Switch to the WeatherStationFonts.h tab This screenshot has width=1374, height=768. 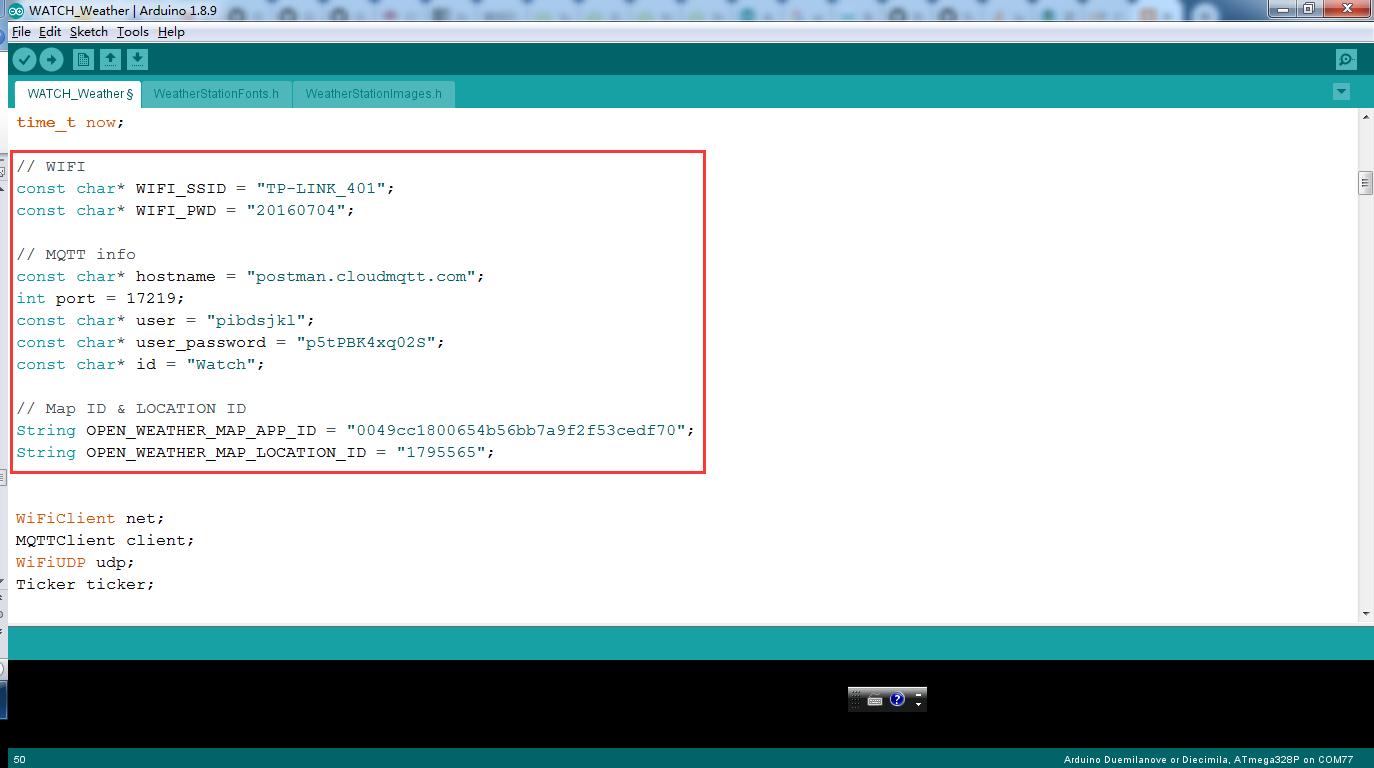click(216, 94)
